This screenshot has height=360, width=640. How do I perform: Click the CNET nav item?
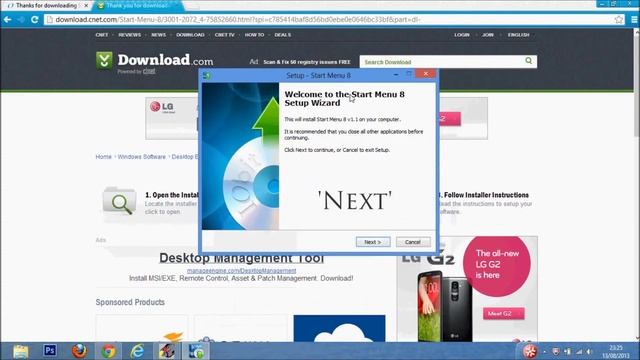click(x=102, y=35)
